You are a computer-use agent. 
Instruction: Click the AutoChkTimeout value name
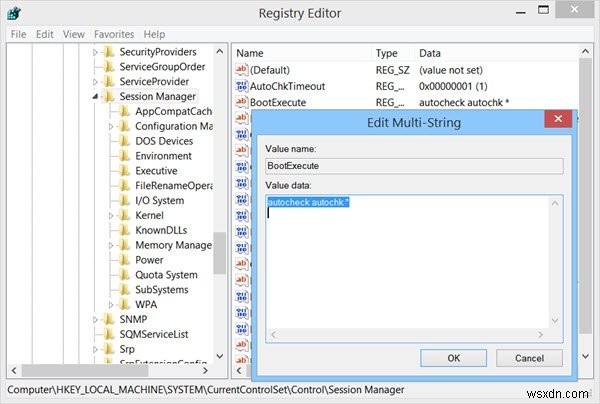[x=287, y=86]
